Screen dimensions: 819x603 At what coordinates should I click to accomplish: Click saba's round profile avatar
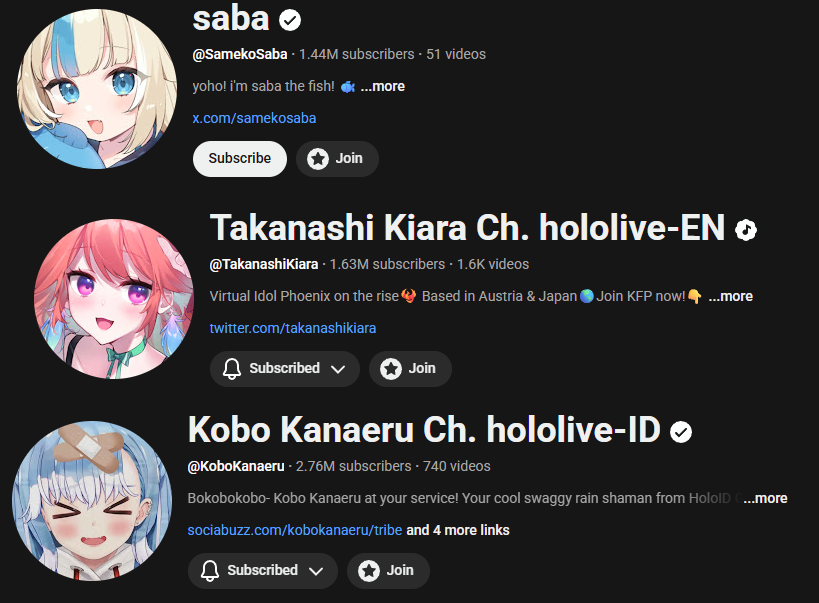97,89
